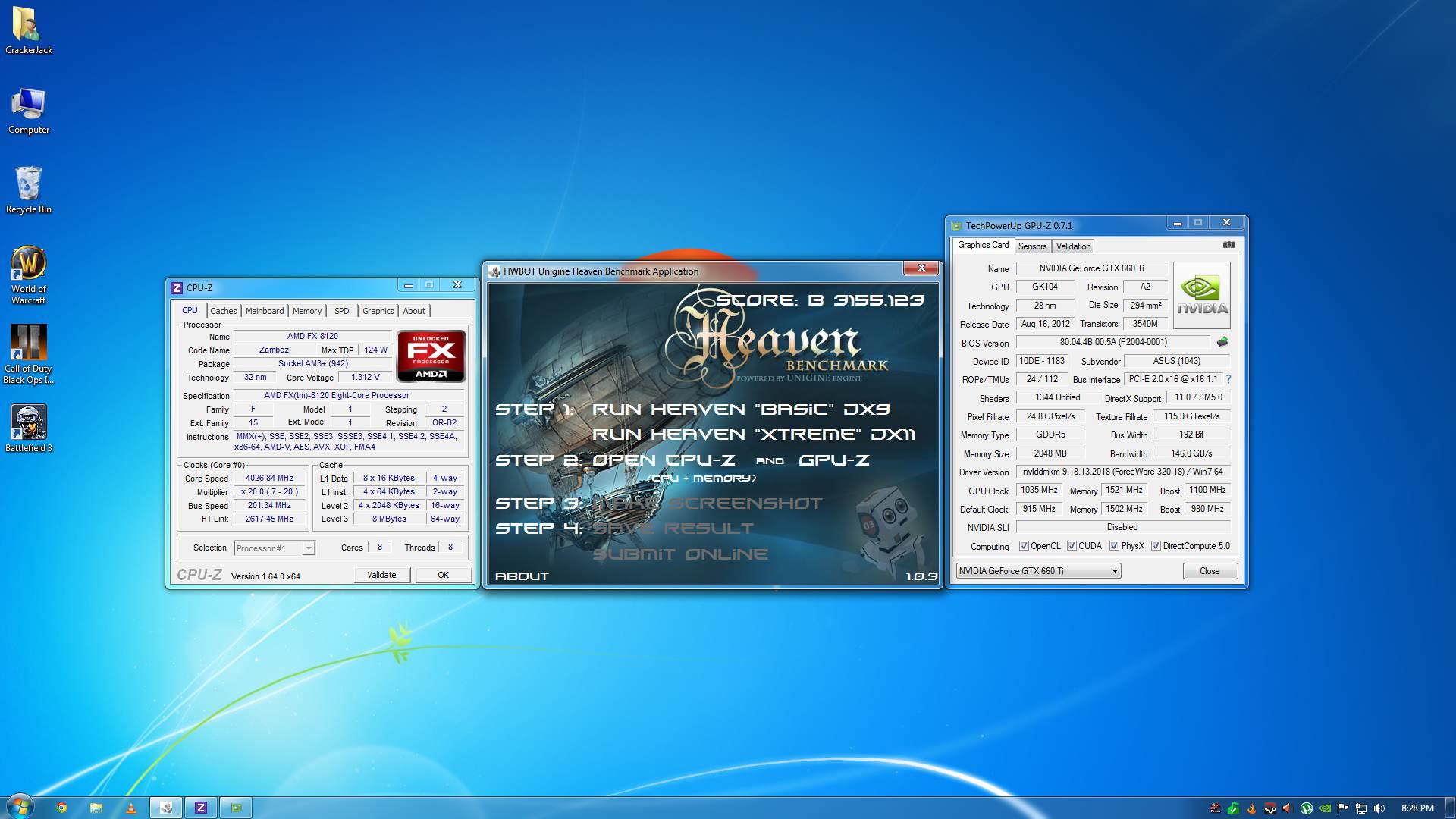Switch to CPU-Z taskbar button

click(x=201, y=808)
